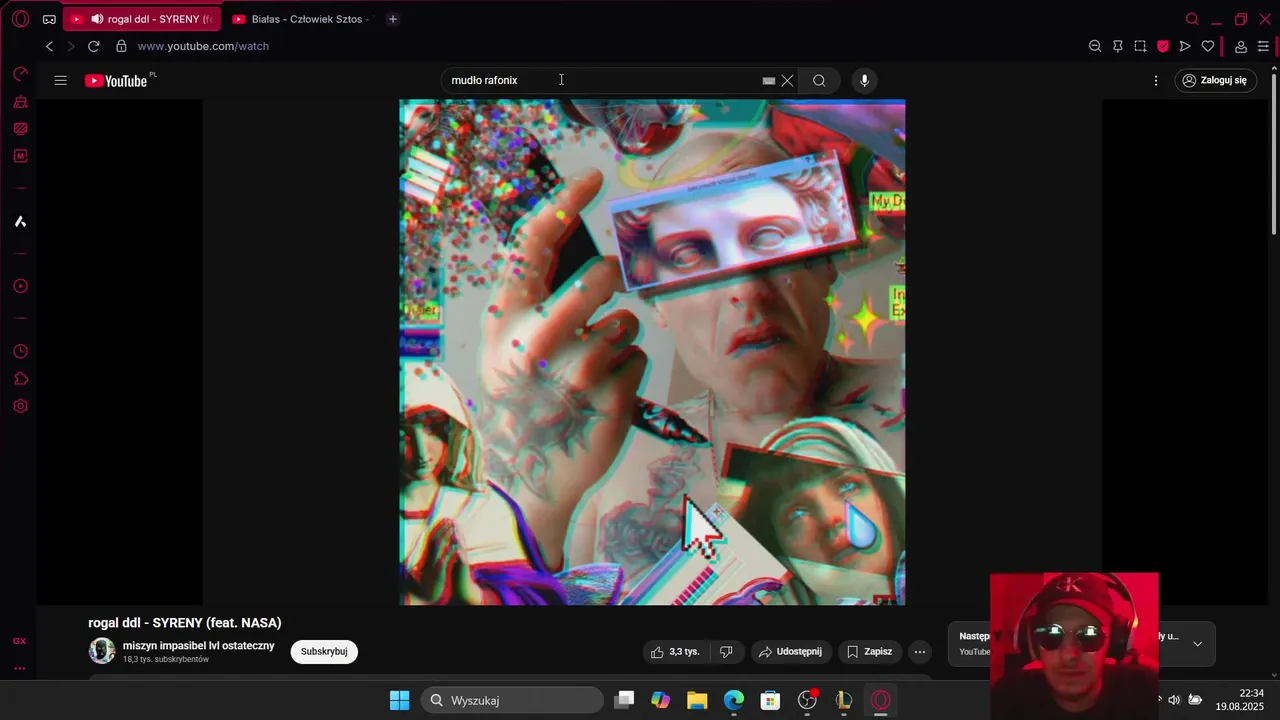Open Aria AI in the sidebar

[x=20, y=221]
